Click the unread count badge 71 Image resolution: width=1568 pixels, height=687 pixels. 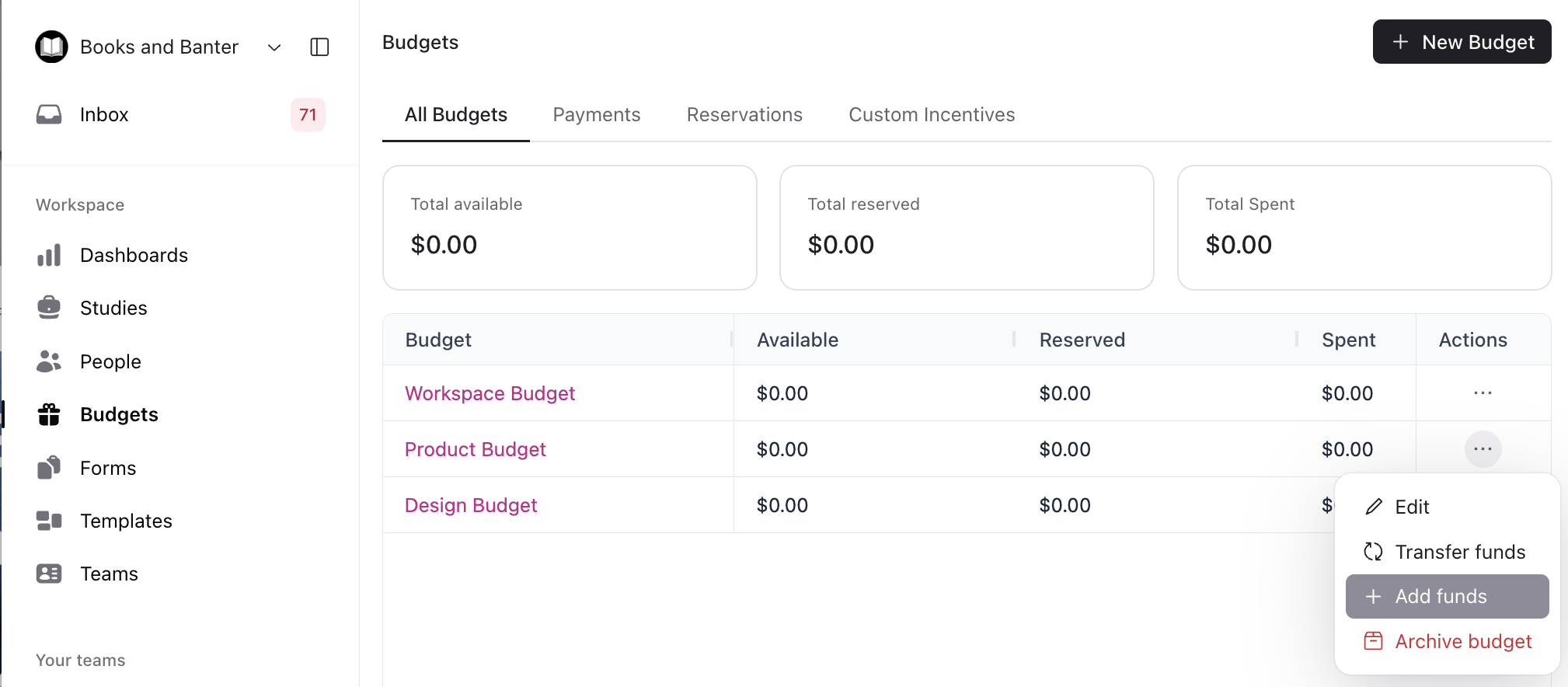click(x=308, y=115)
